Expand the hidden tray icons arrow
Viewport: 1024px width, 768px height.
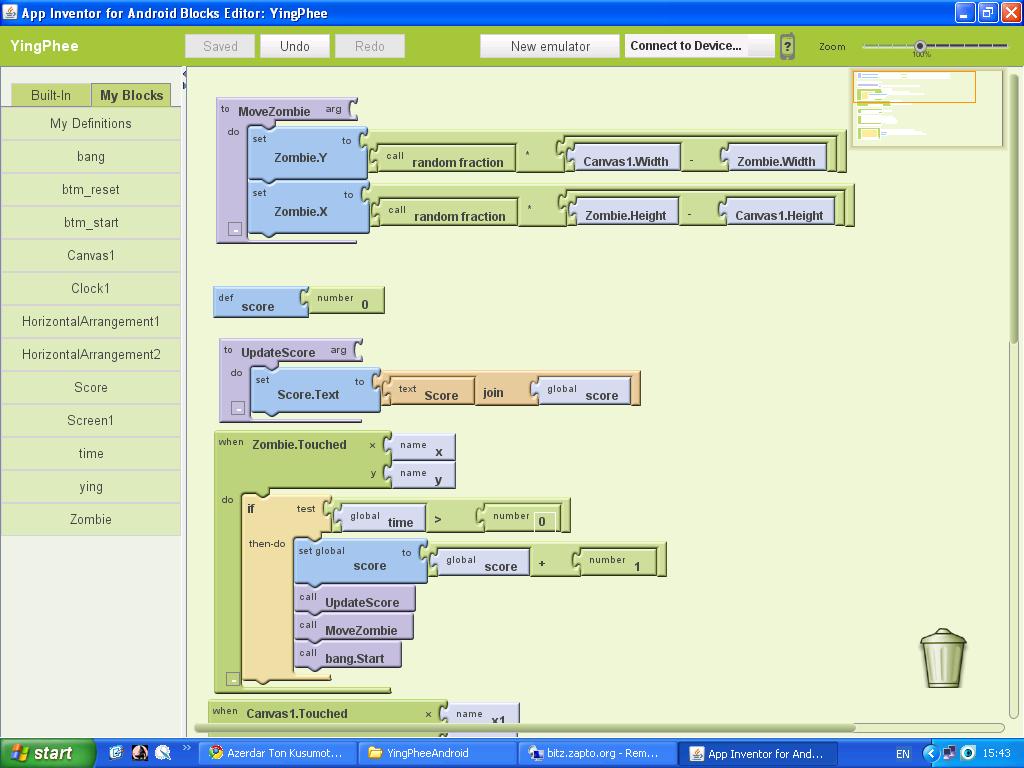pyautogui.click(x=931, y=753)
